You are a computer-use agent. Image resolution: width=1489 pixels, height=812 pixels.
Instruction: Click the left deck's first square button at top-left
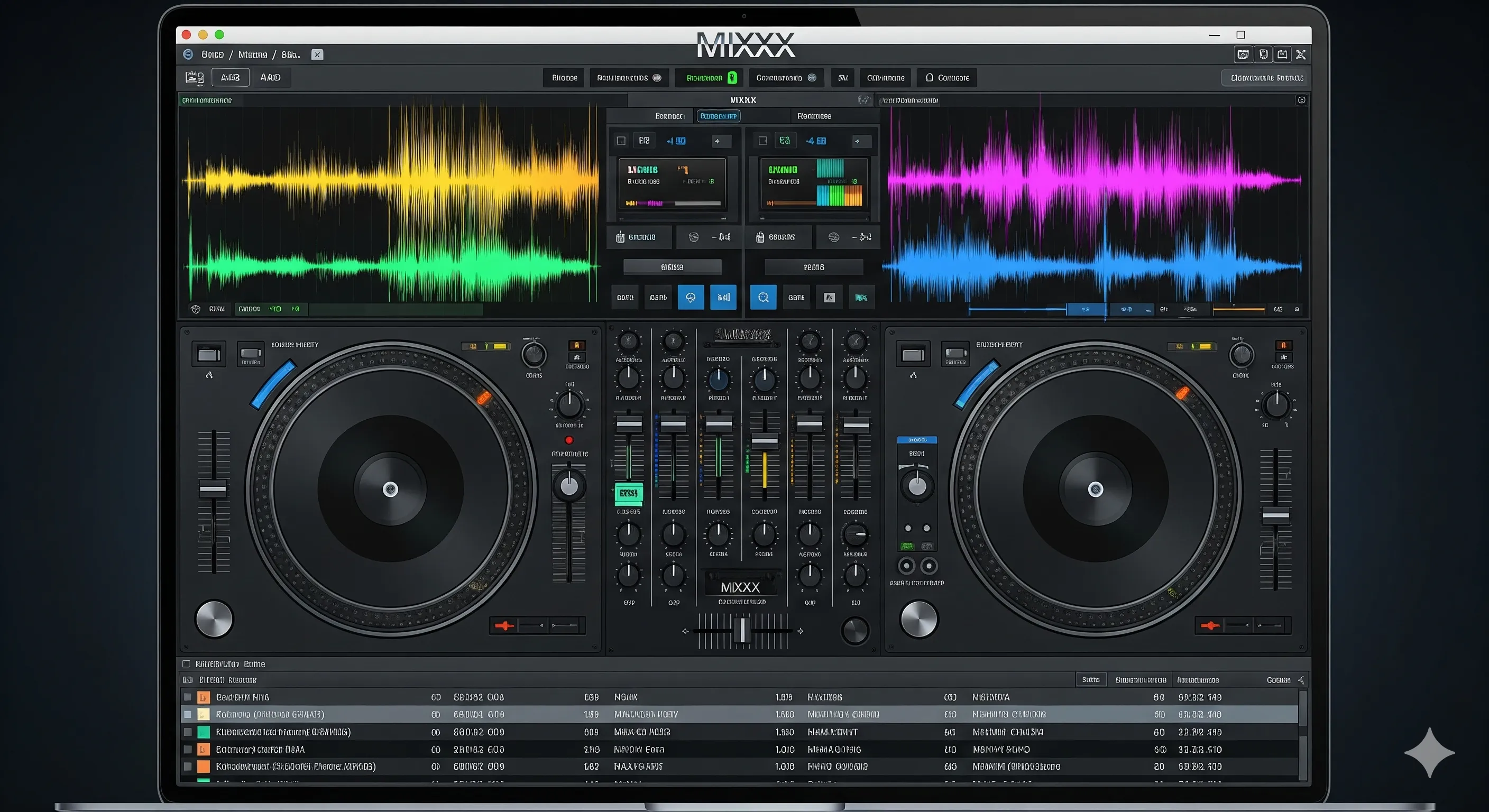pos(209,354)
